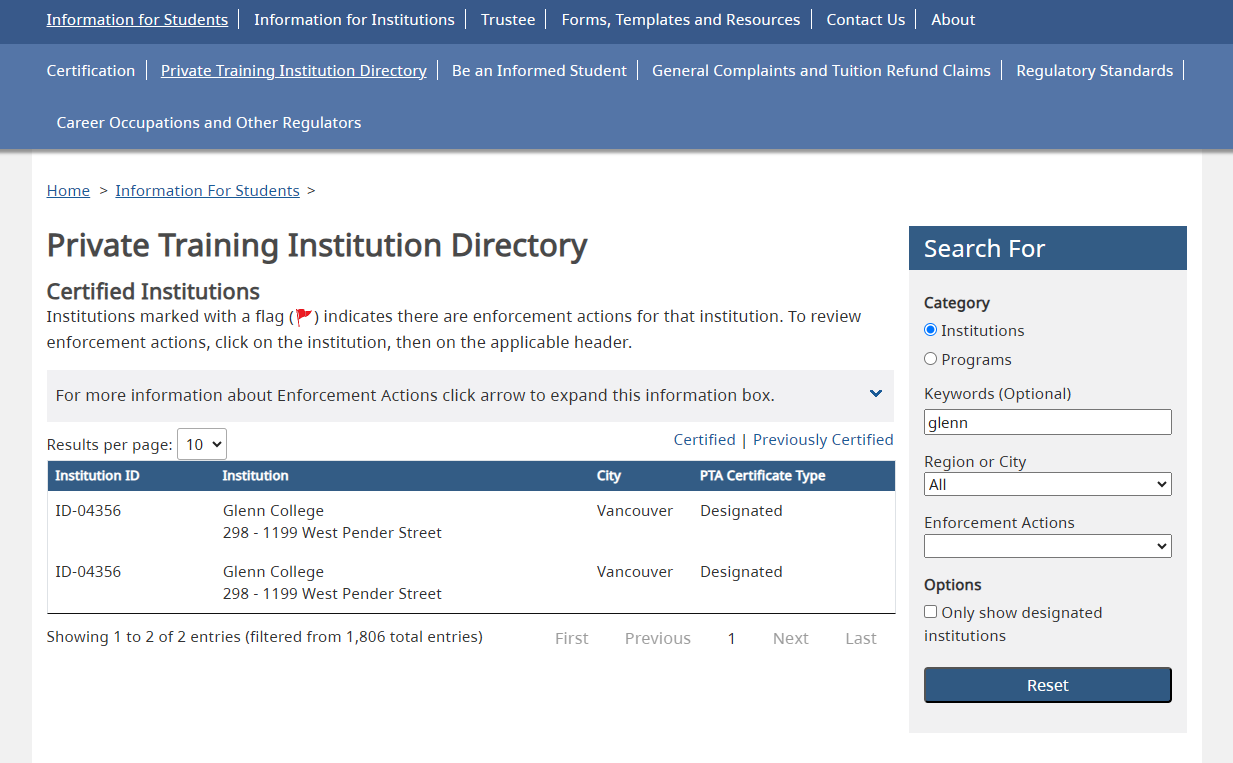Select the Institutions category radio button
The image size is (1233, 763).
pos(931,330)
